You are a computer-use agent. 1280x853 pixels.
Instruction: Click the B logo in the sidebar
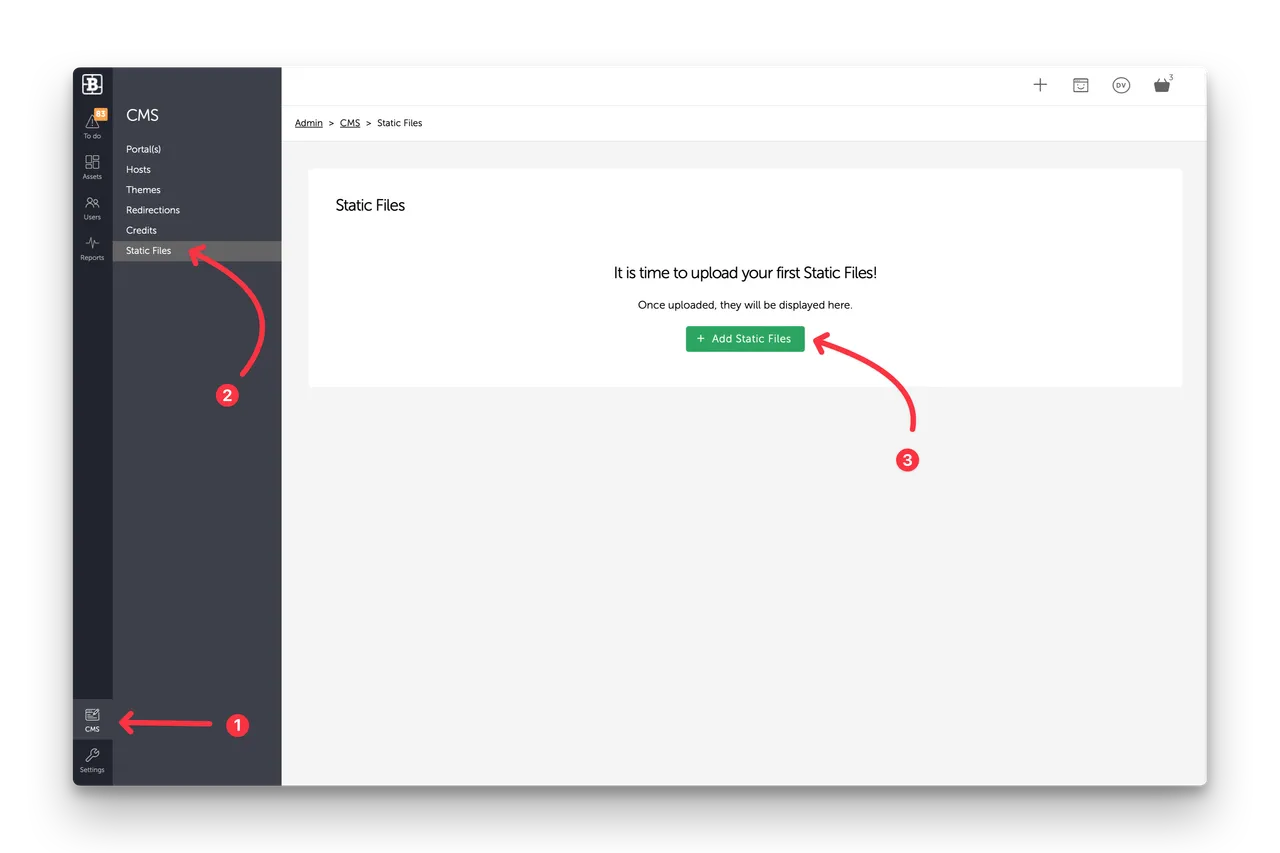point(92,85)
